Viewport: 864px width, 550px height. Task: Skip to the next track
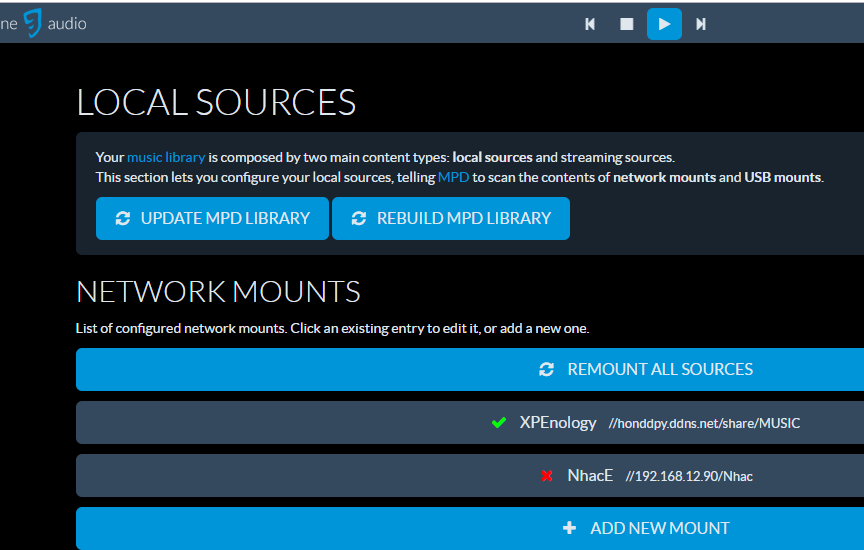701,24
